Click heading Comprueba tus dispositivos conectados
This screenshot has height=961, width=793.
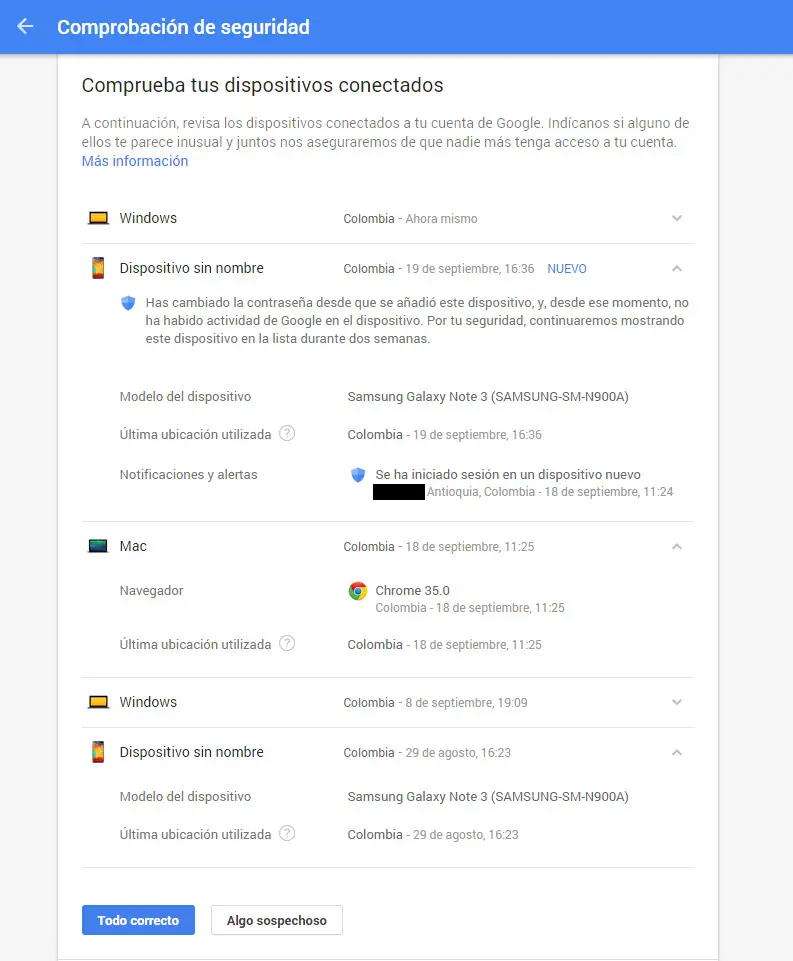coord(262,85)
